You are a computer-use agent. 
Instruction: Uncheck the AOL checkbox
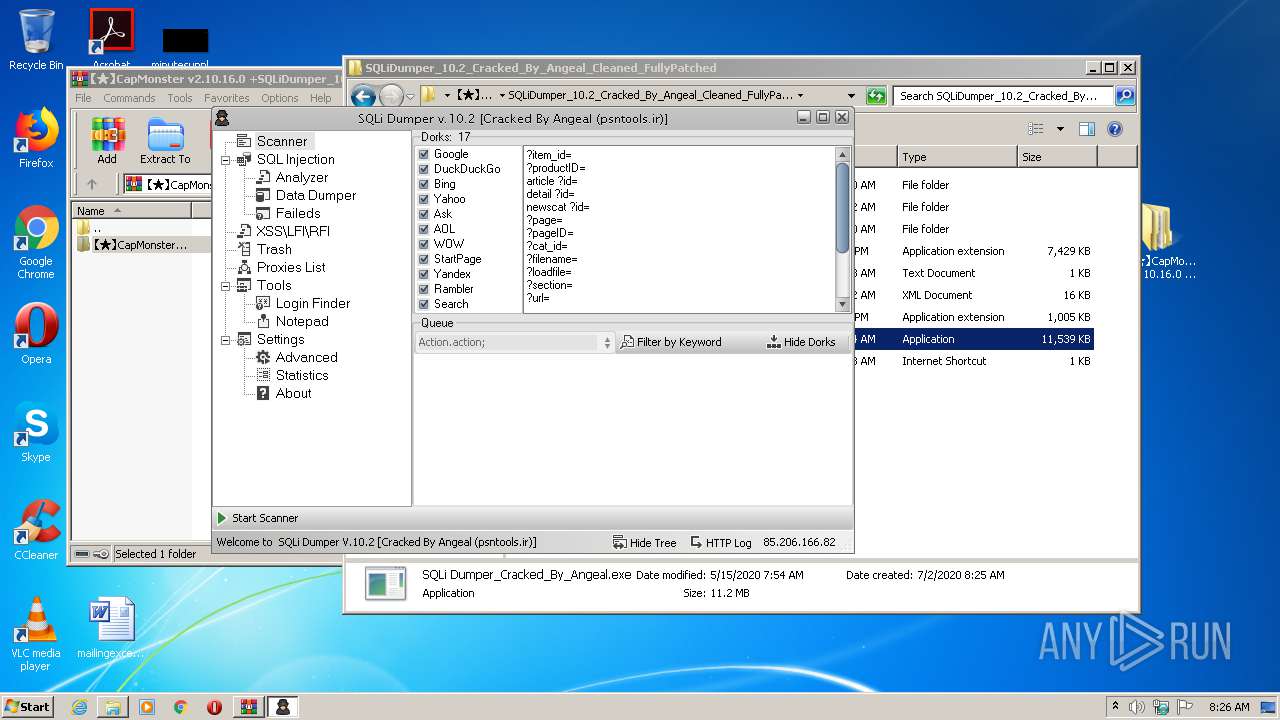[x=424, y=229]
